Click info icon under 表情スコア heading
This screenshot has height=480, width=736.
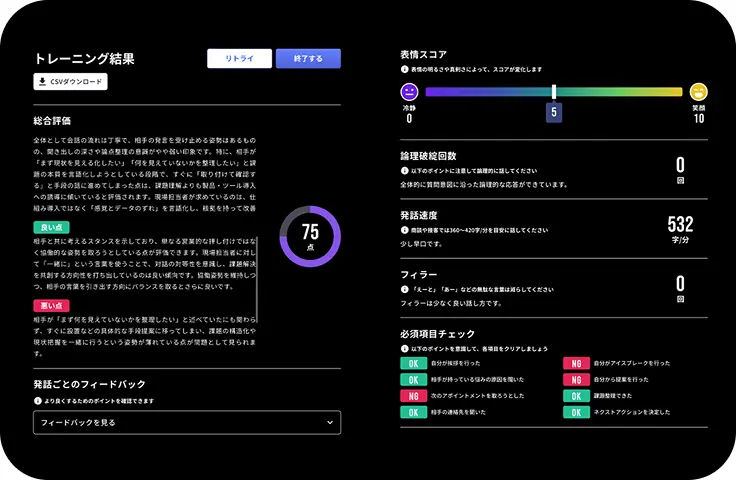404,69
